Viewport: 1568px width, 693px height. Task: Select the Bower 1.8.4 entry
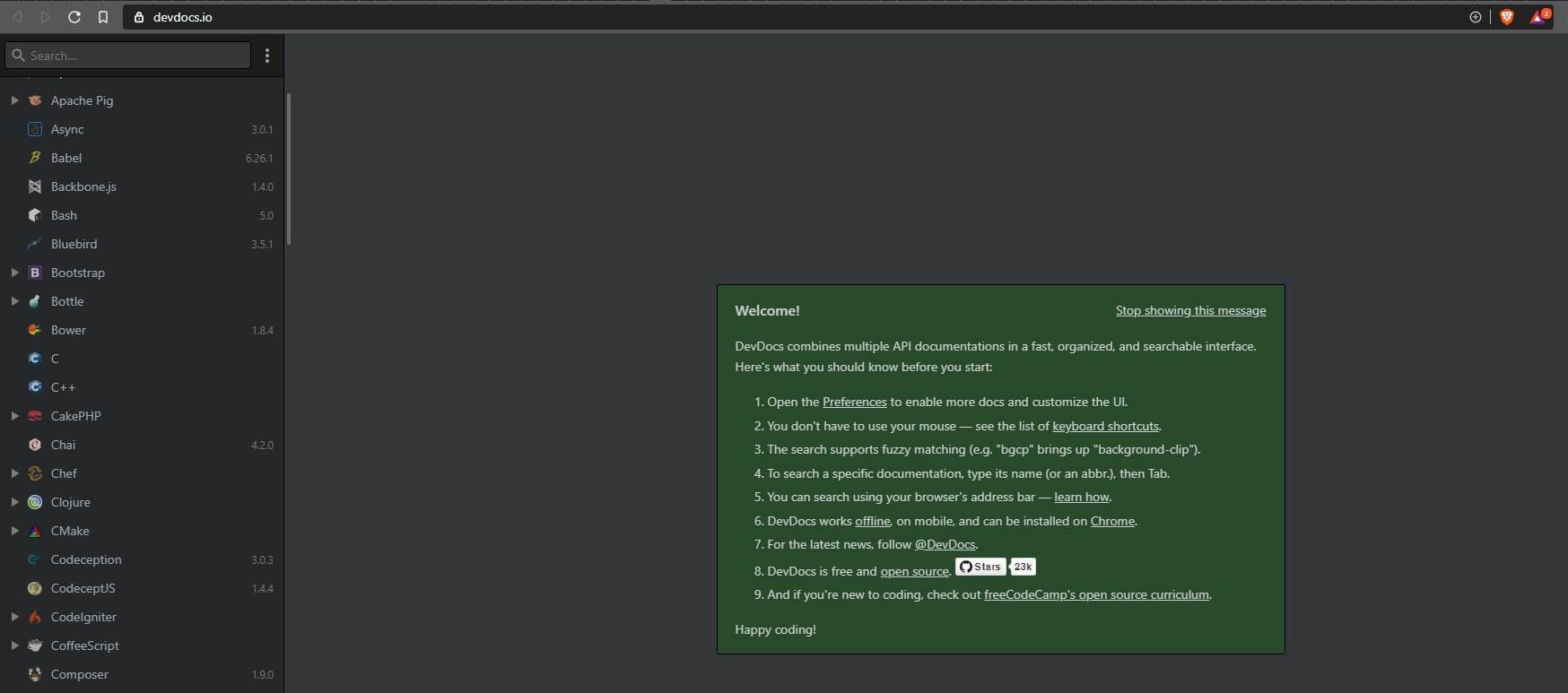142,330
